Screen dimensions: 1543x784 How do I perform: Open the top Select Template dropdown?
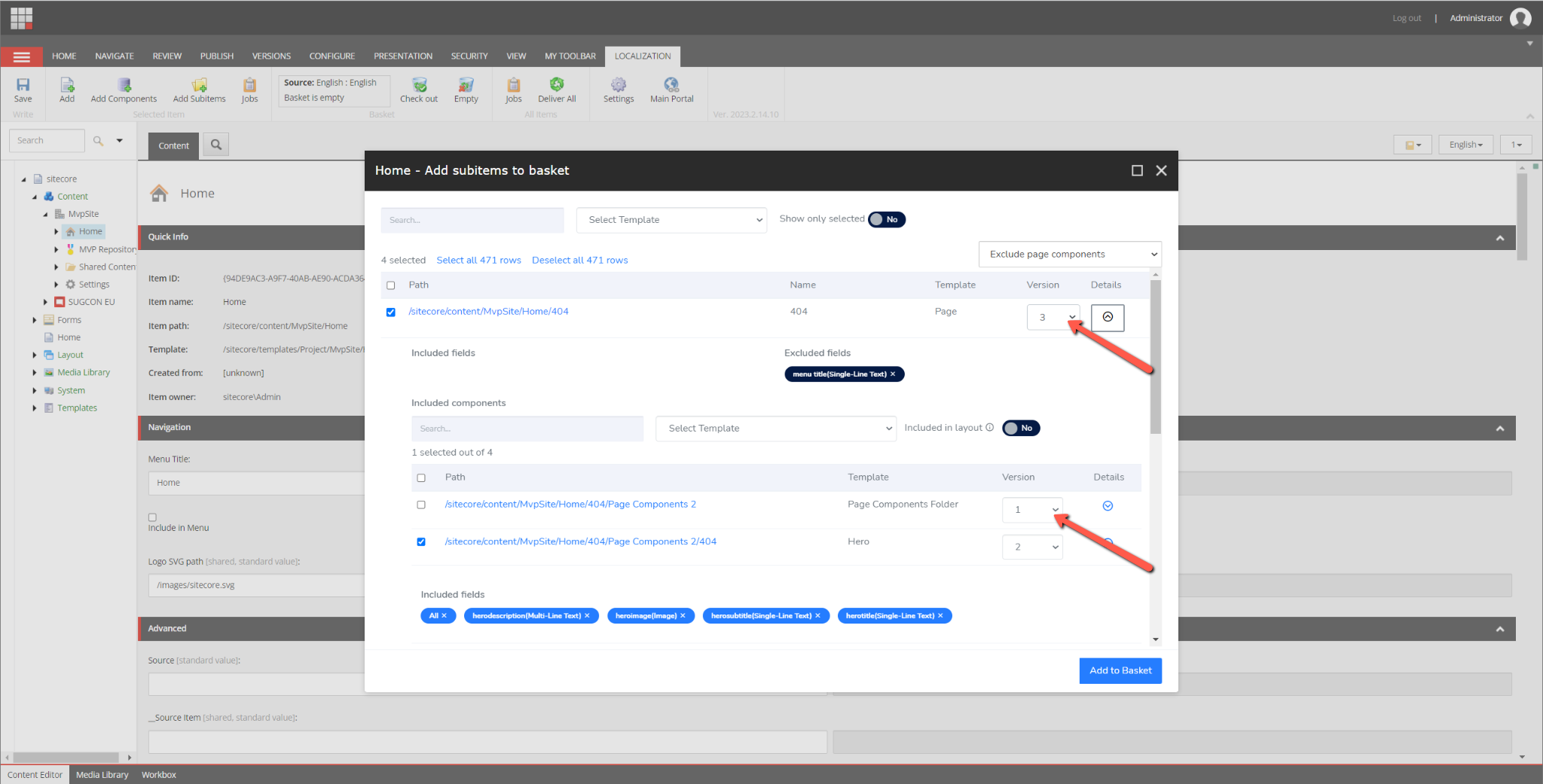click(x=671, y=220)
